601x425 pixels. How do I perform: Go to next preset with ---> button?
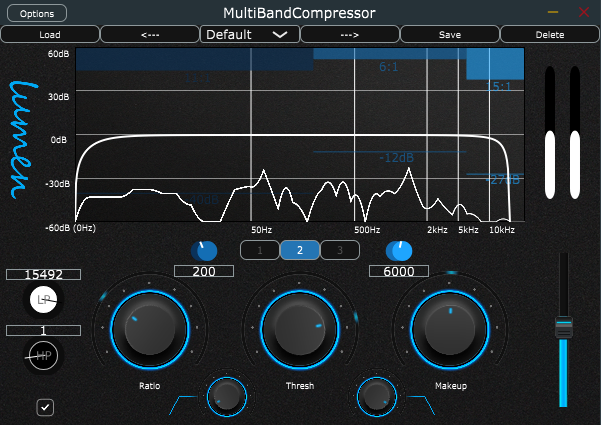[349, 34]
